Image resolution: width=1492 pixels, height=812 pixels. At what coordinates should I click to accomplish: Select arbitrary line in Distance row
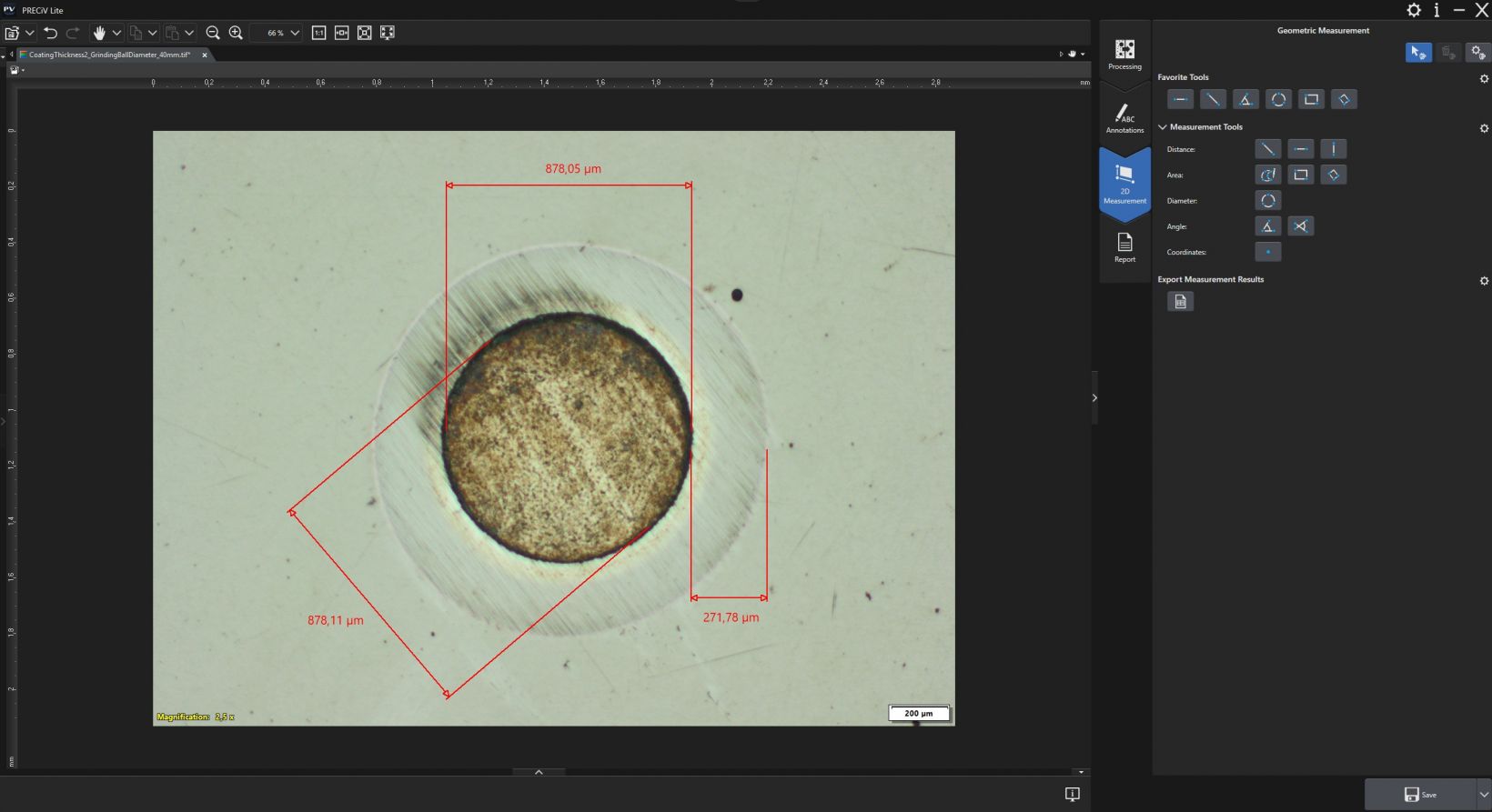[x=1268, y=149]
